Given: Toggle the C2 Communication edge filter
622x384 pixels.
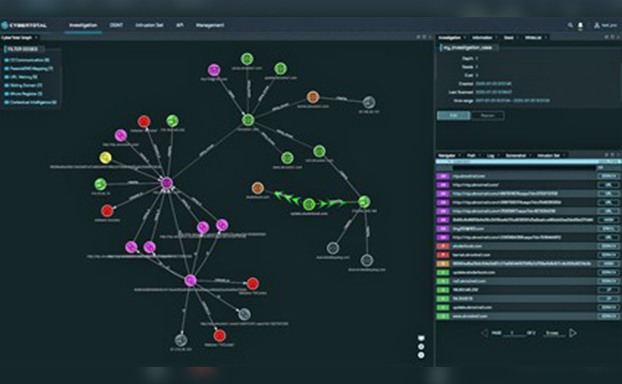Looking at the screenshot, I should 27,60.
